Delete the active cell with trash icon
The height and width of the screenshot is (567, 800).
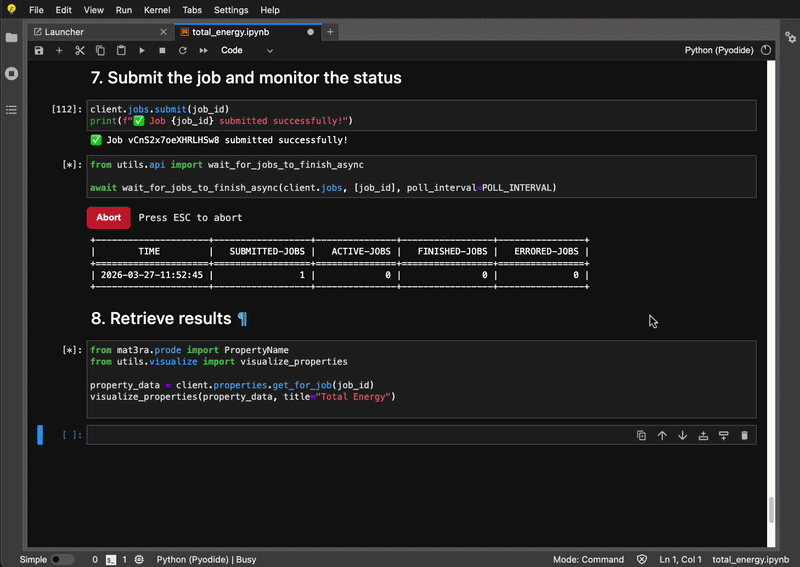pyautogui.click(x=744, y=435)
